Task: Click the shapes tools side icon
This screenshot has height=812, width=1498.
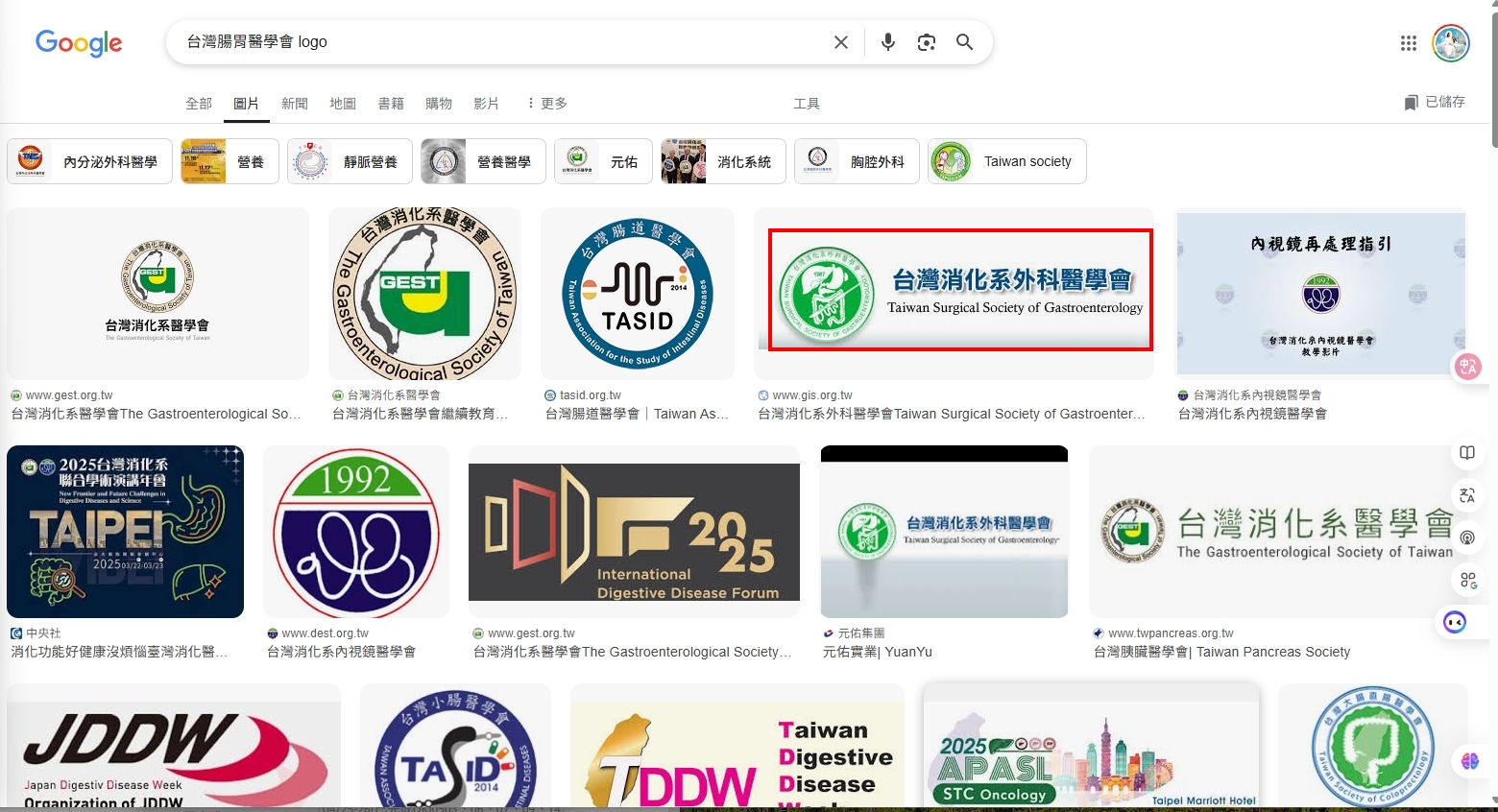Action: pyautogui.click(x=1467, y=580)
